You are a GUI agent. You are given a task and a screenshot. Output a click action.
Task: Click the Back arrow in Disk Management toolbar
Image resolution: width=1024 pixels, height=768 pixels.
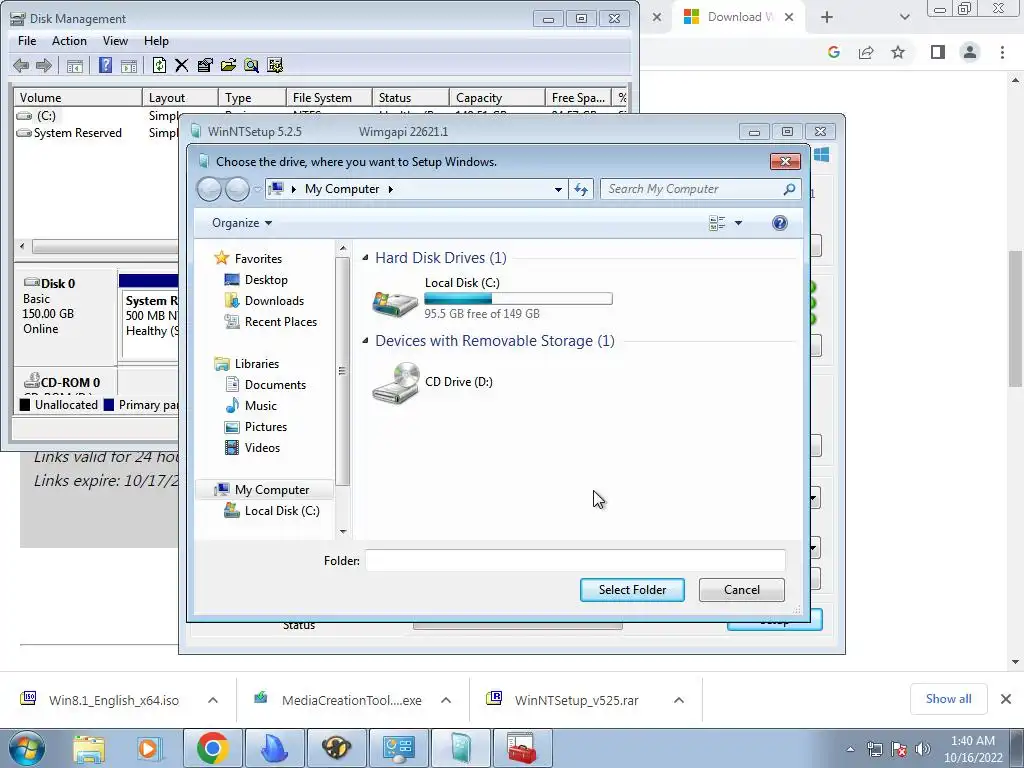coord(21,65)
